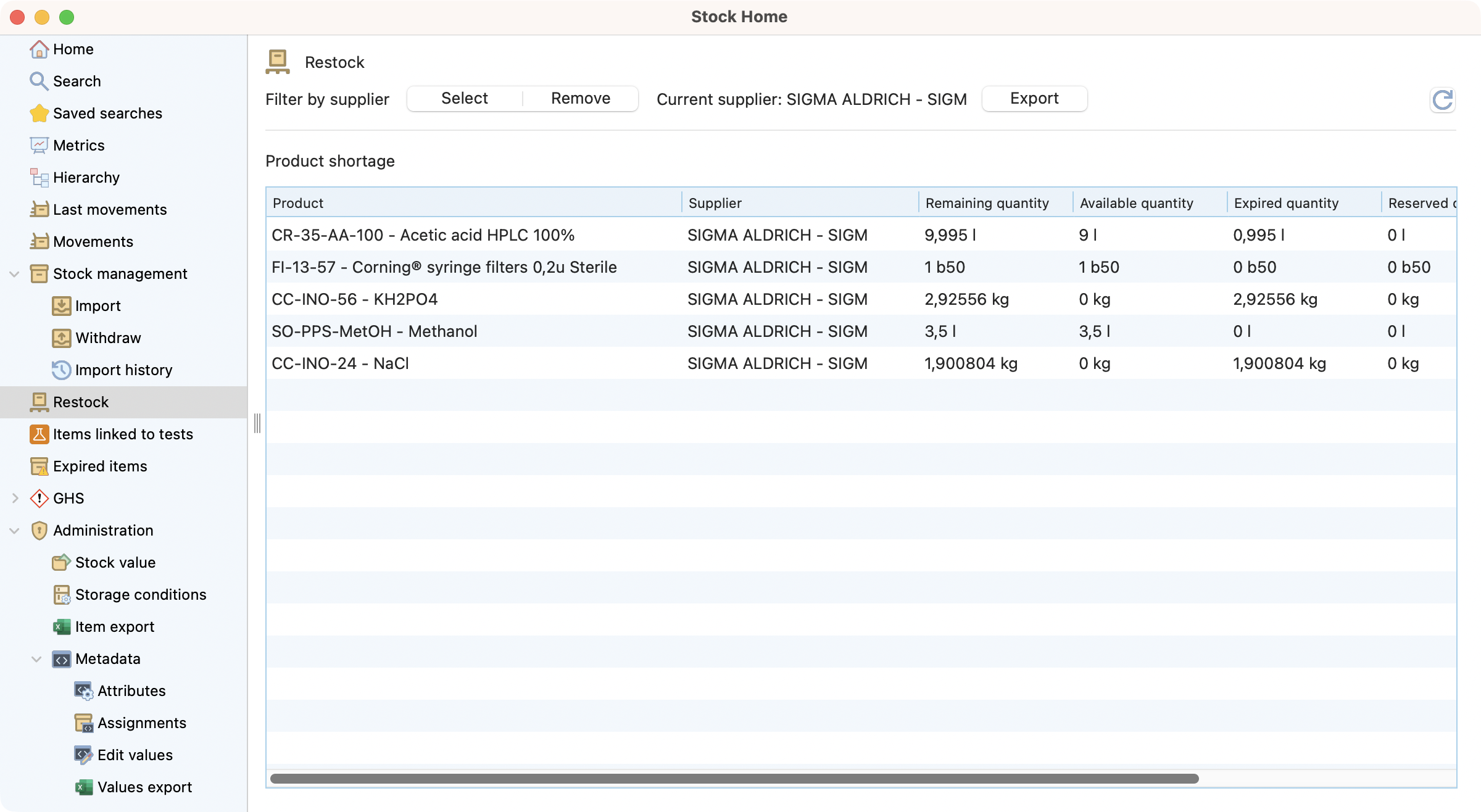Image resolution: width=1481 pixels, height=812 pixels.
Task: Click the Stock value icon
Action: pos(61,563)
